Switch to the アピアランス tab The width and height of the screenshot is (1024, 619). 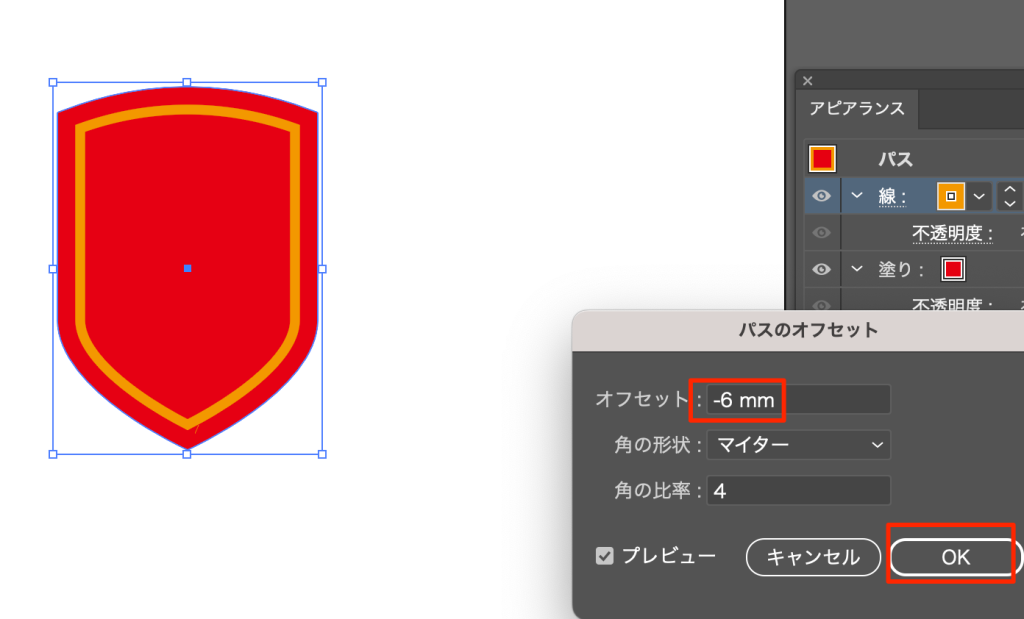[x=857, y=109]
